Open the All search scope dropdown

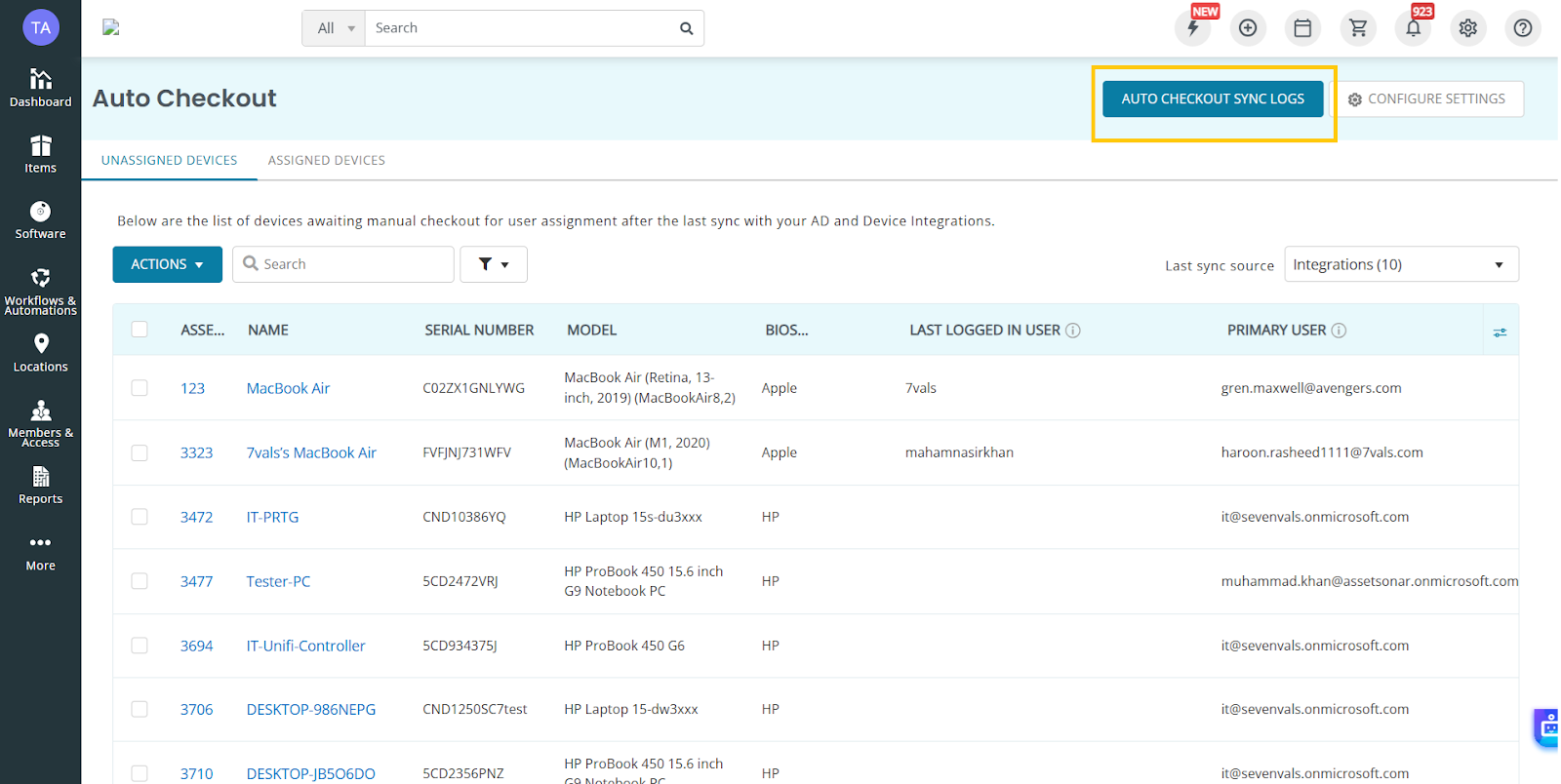click(334, 28)
